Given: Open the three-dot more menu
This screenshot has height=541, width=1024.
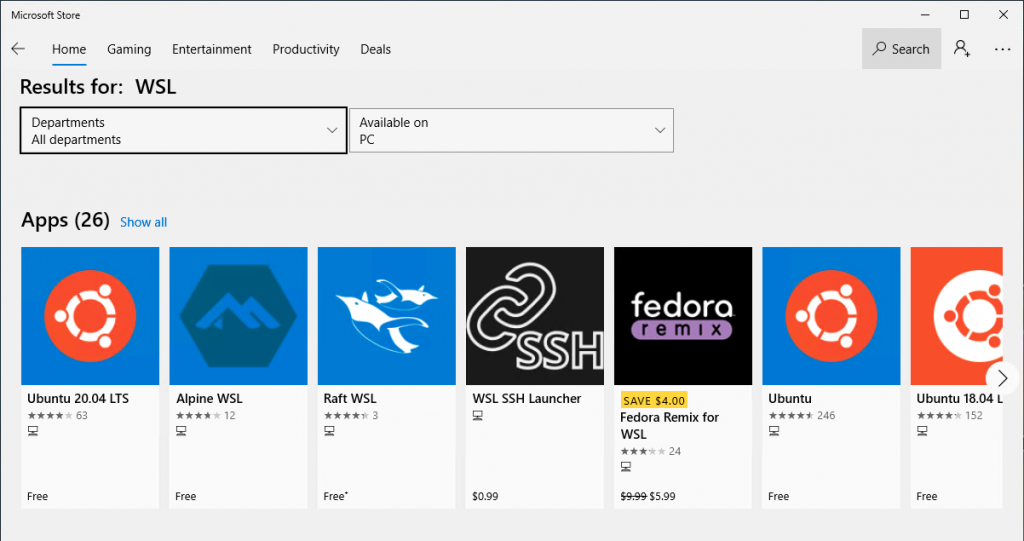Looking at the screenshot, I should (x=1002, y=49).
